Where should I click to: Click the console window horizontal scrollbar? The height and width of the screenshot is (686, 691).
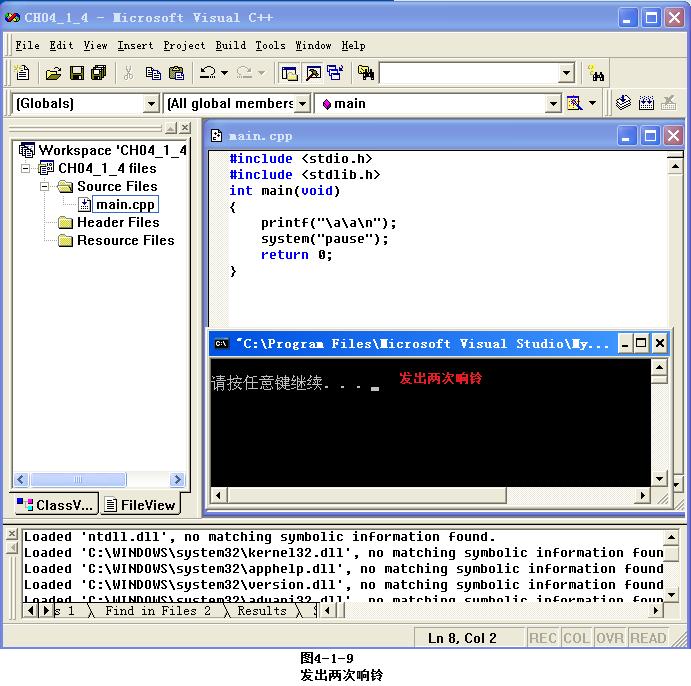(367, 495)
